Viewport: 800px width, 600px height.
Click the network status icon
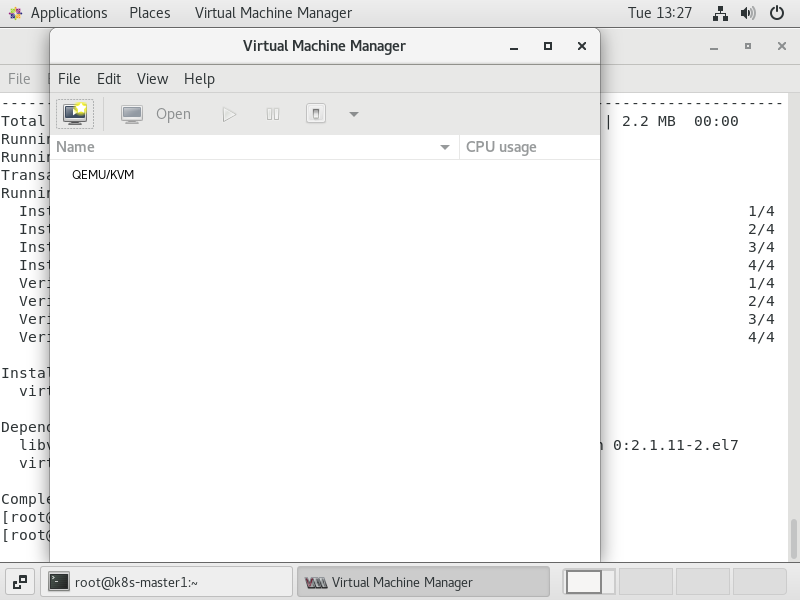pyautogui.click(x=720, y=13)
